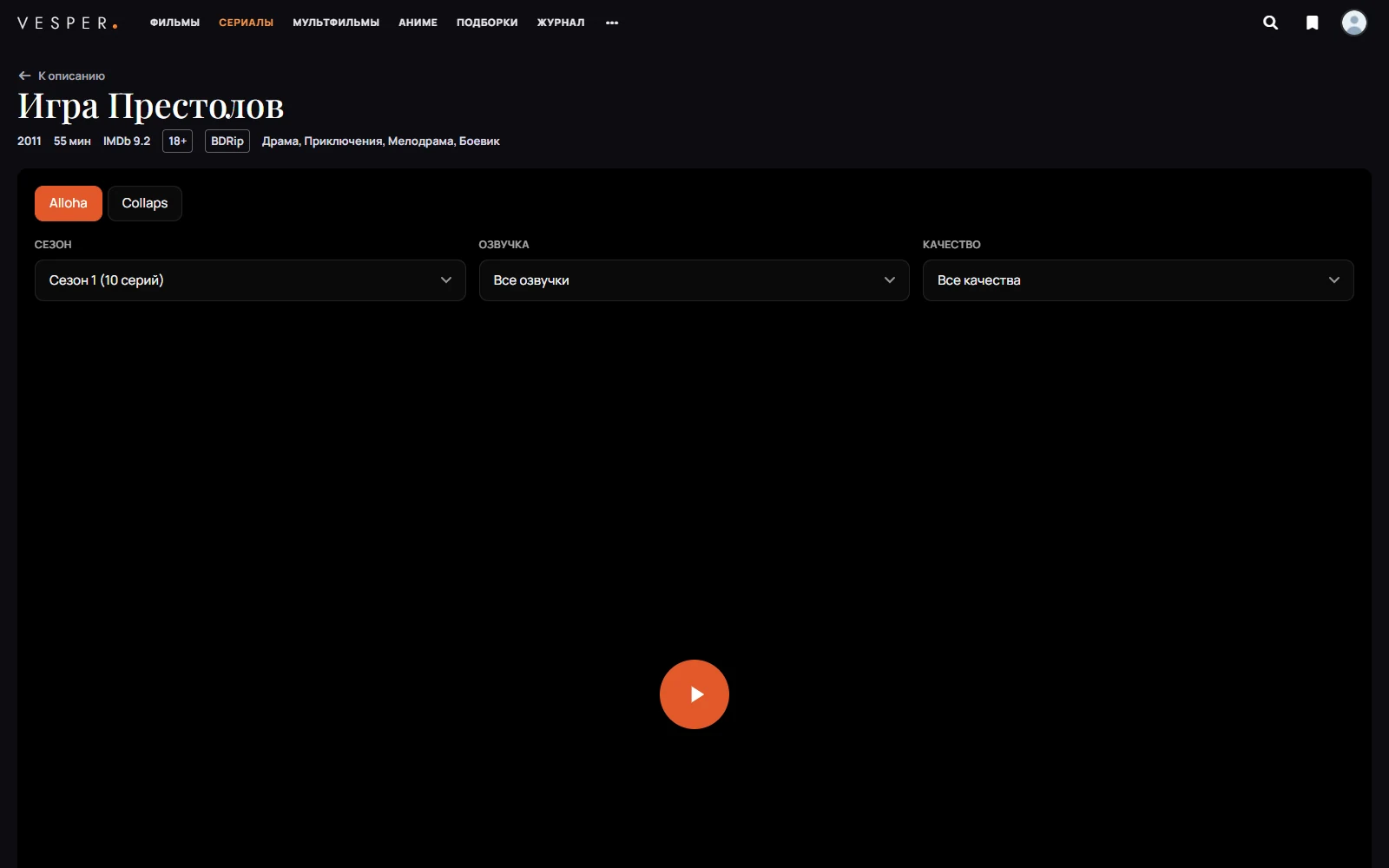The height and width of the screenshot is (868, 1389).
Task: Go back via 'К описанию' link
Action: tap(62, 76)
